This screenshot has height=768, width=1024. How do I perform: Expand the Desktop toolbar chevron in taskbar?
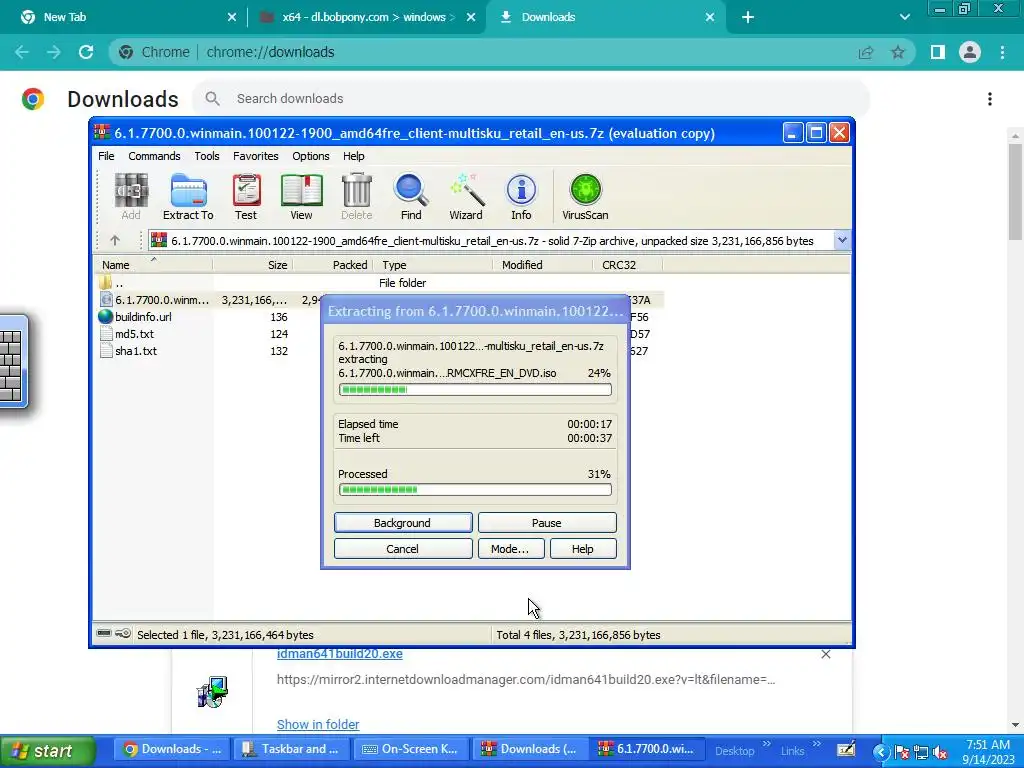[767, 744]
